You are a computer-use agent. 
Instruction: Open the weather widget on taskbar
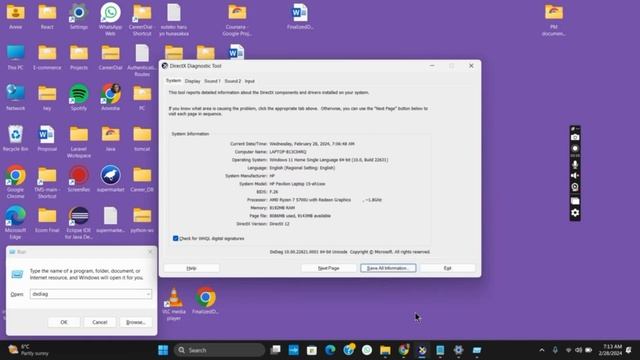[29, 350]
